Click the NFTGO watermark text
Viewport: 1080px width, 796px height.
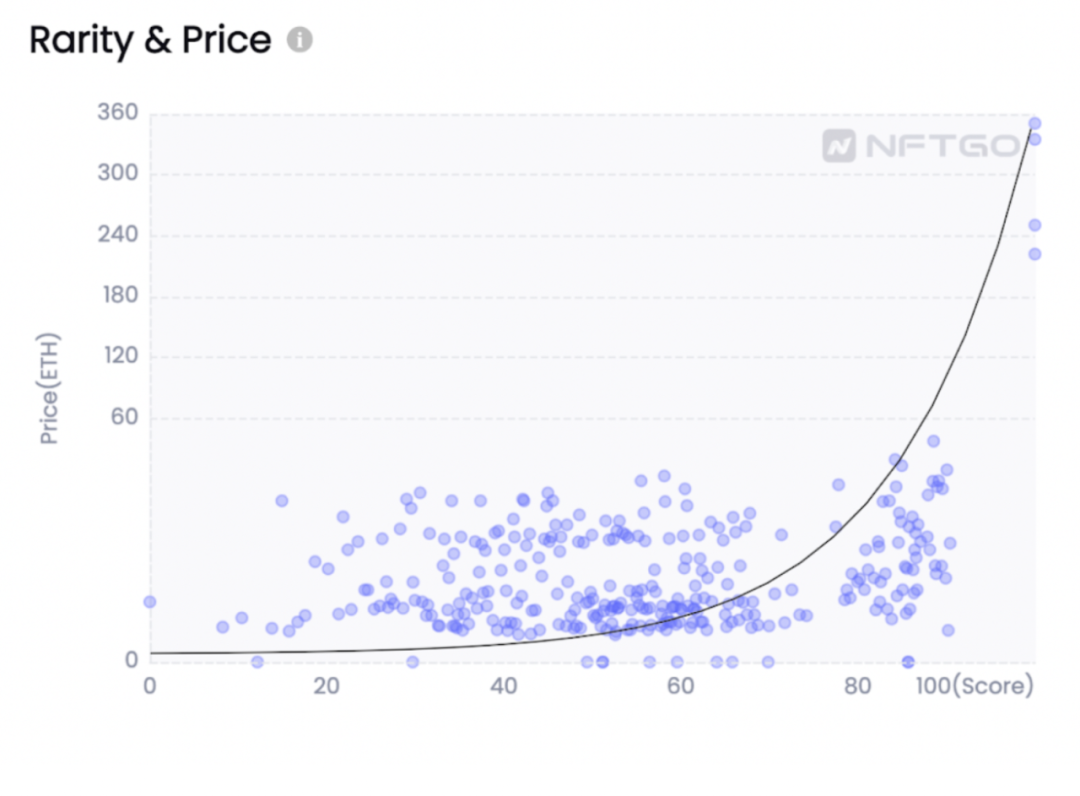point(944,146)
